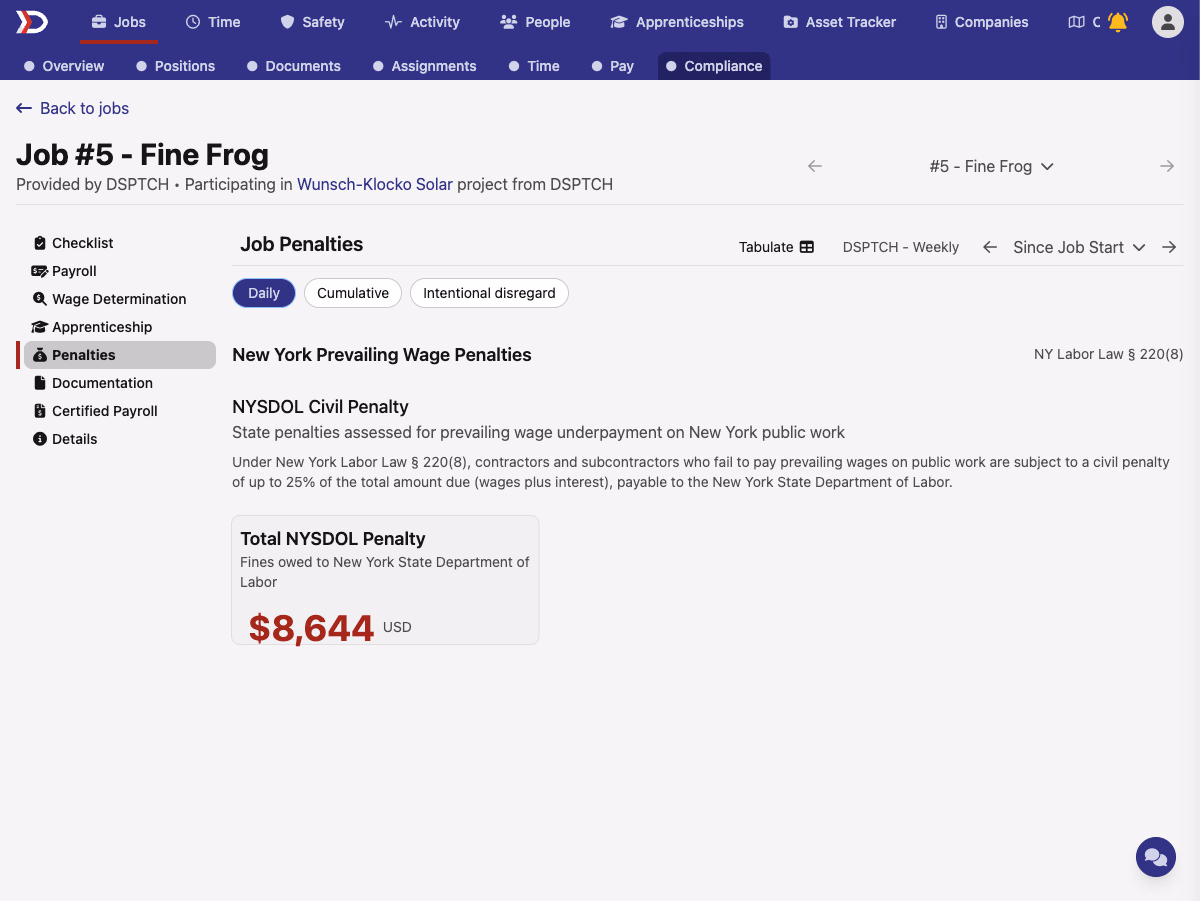The height and width of the screenshot is (901, 1200).
Task: Open the user profile avatar menu
Action: click(x=1168, y=22)
